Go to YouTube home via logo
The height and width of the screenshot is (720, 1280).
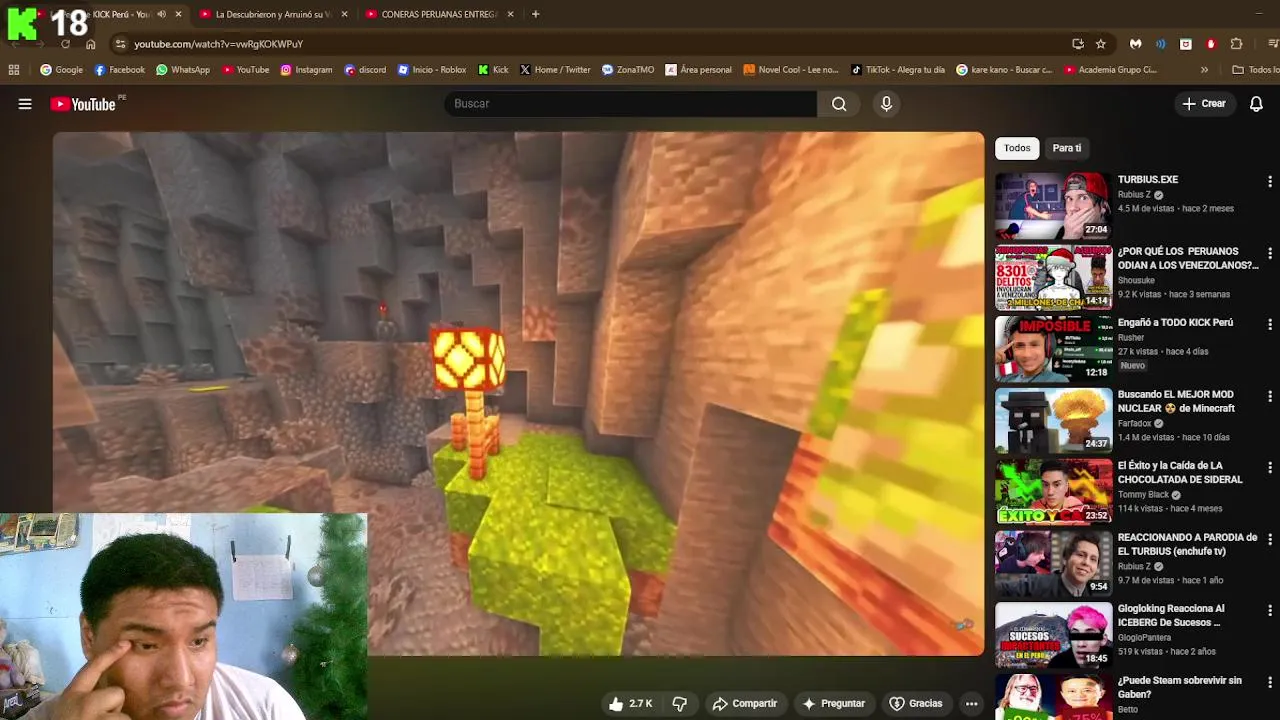coord(83,104)
